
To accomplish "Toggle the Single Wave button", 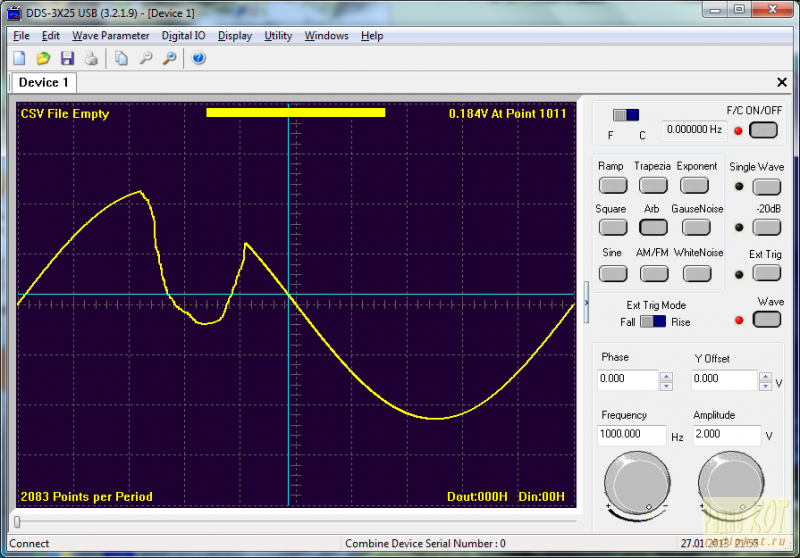I will [x=767, y=187].
